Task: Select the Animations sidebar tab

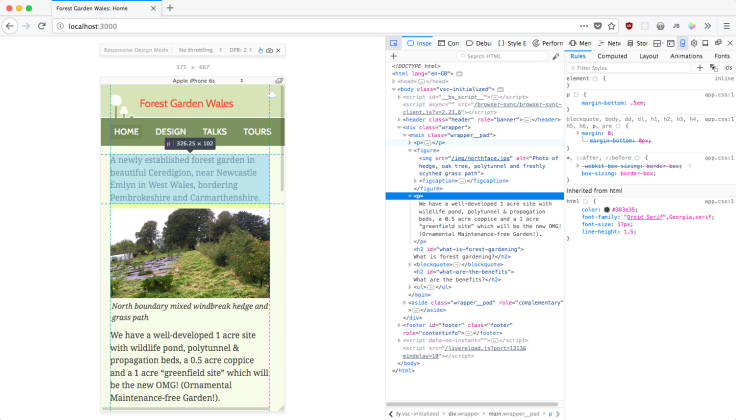Action: [686, 56]
